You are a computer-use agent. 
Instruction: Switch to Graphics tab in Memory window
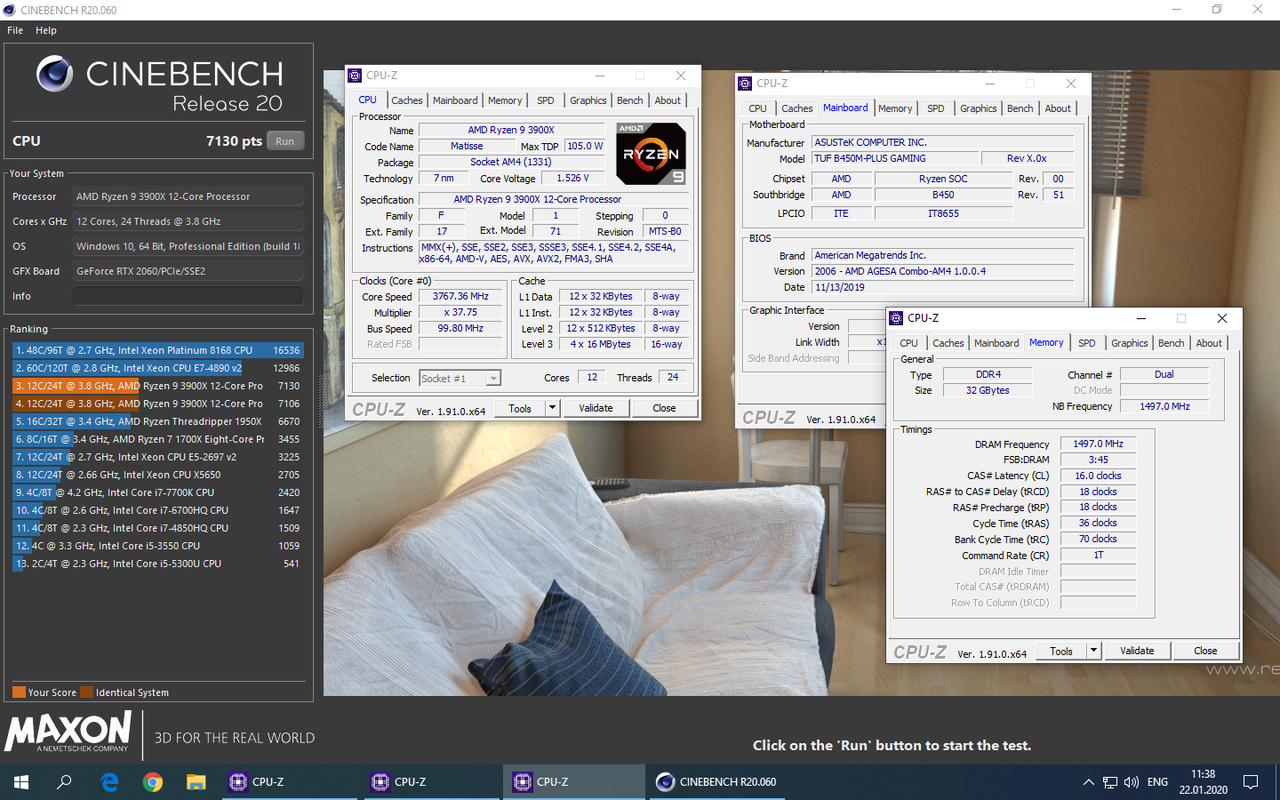[1129, 343]
